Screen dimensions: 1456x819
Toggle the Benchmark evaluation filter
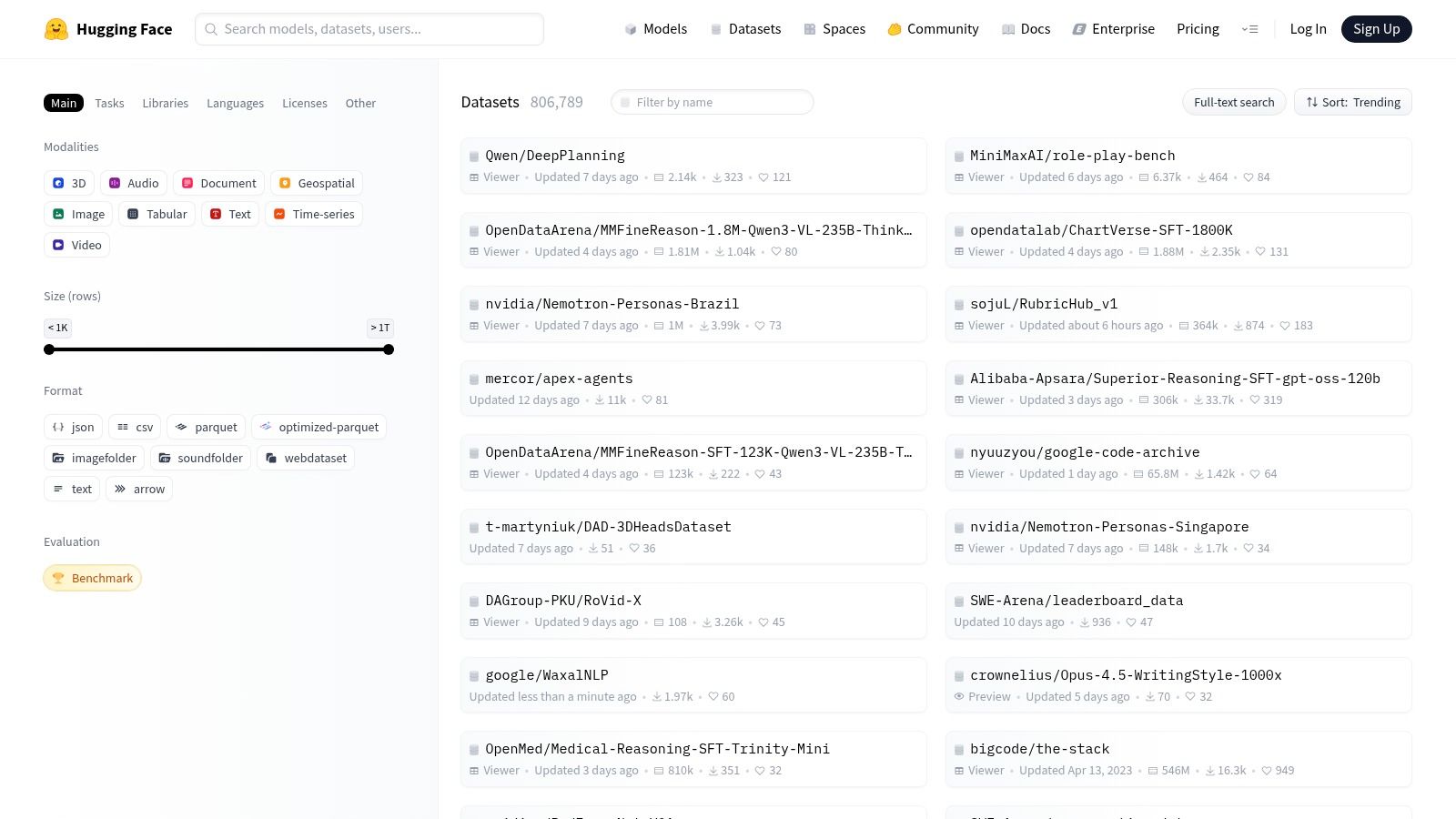pyautogui.click(x=92, y=578)
